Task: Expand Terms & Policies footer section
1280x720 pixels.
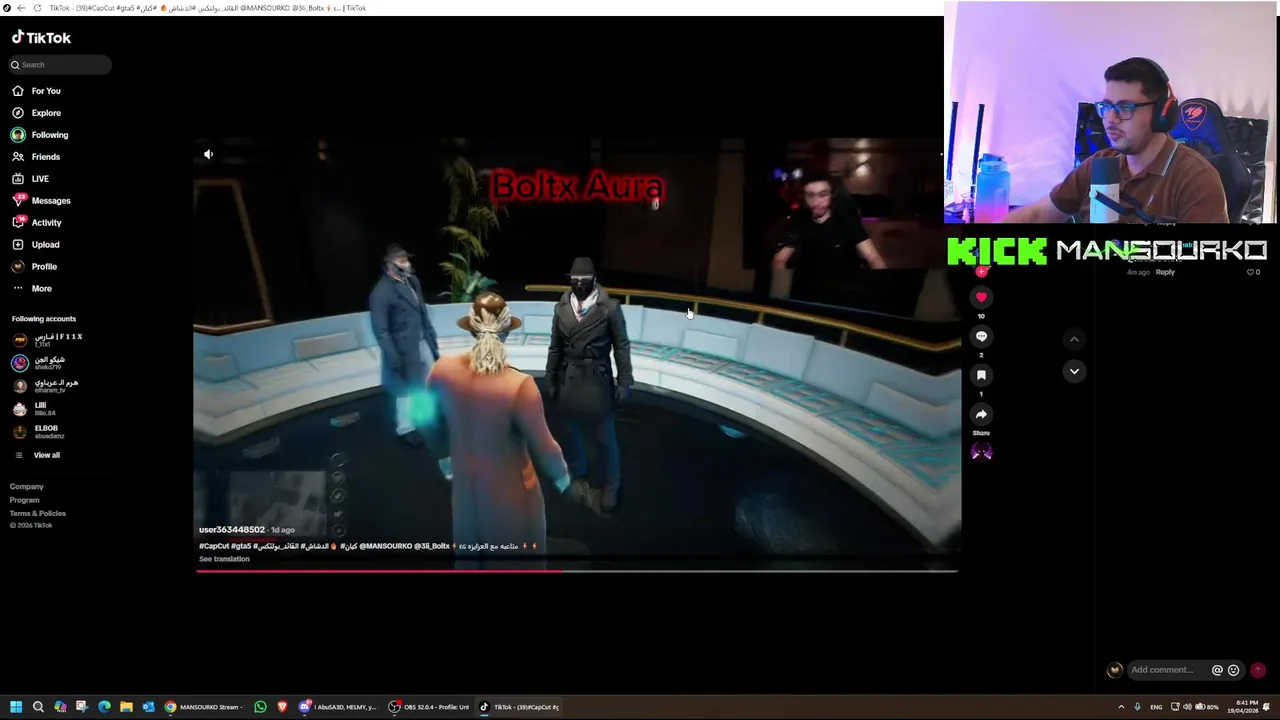Action: tap(38, 513)
